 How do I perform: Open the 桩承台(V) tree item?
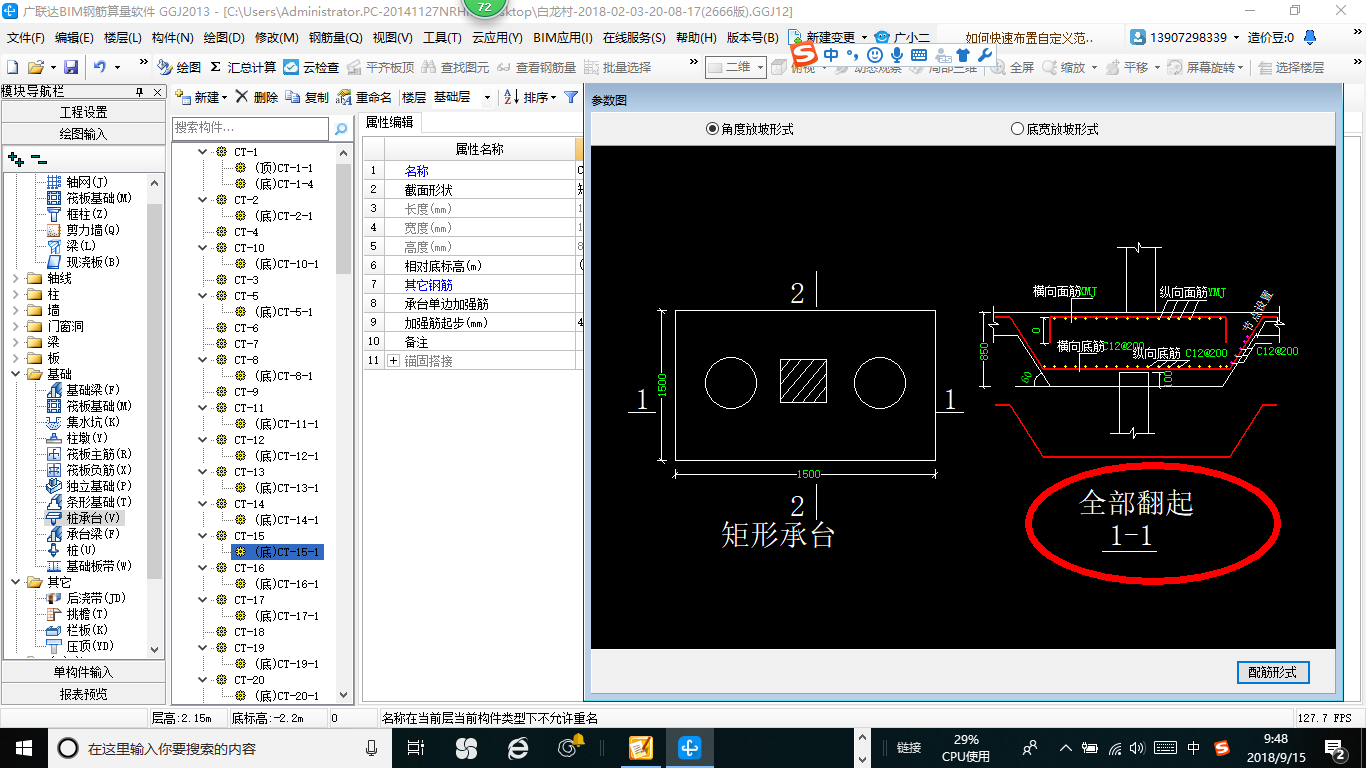coord(94,518)
